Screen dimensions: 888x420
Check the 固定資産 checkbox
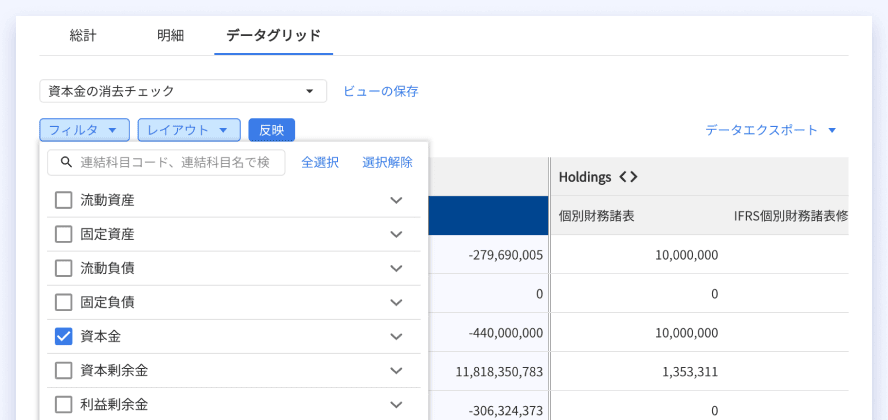(63, 234)
